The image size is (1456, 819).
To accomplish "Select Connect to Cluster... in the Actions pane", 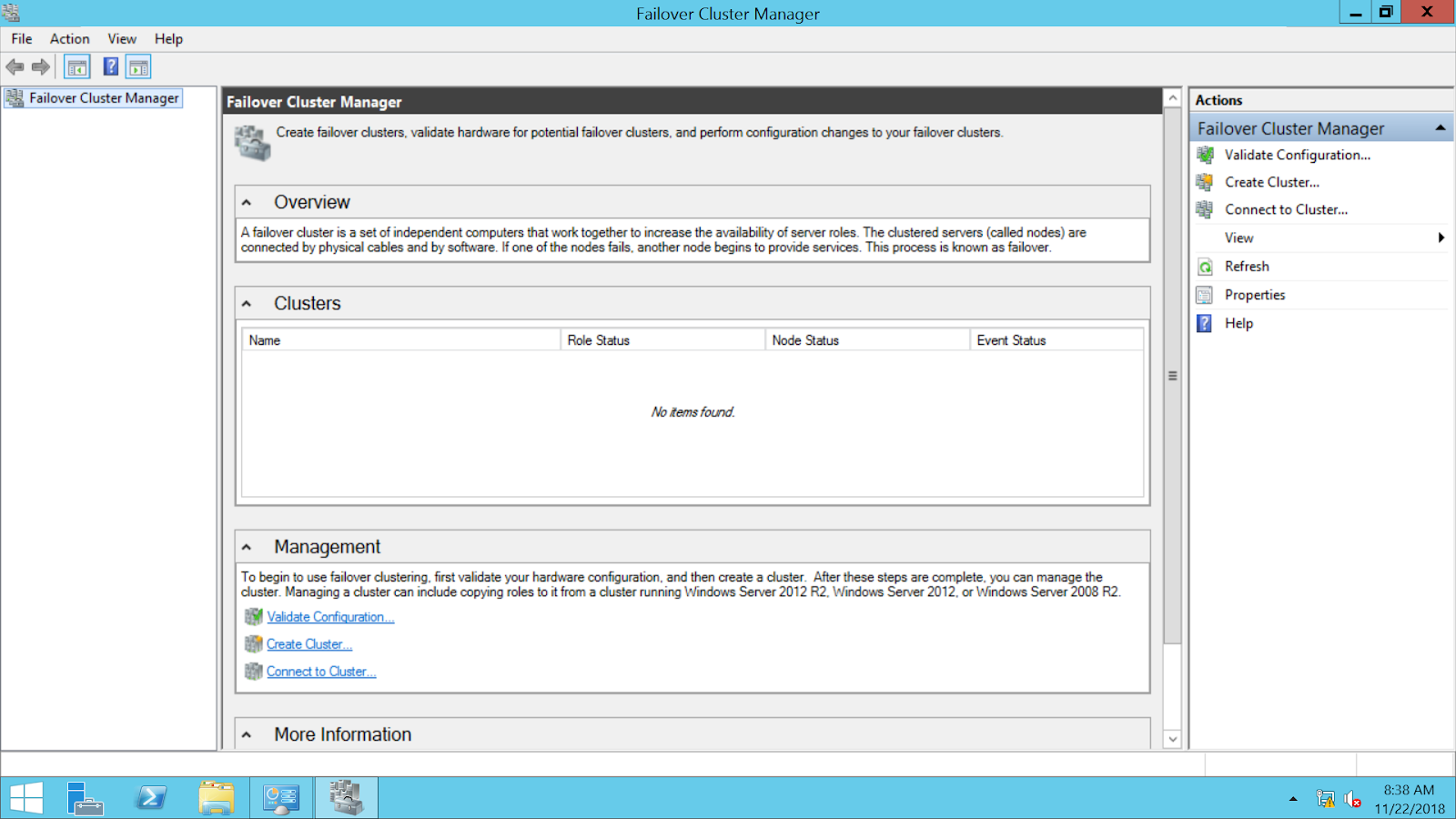I will [1287, 209].
